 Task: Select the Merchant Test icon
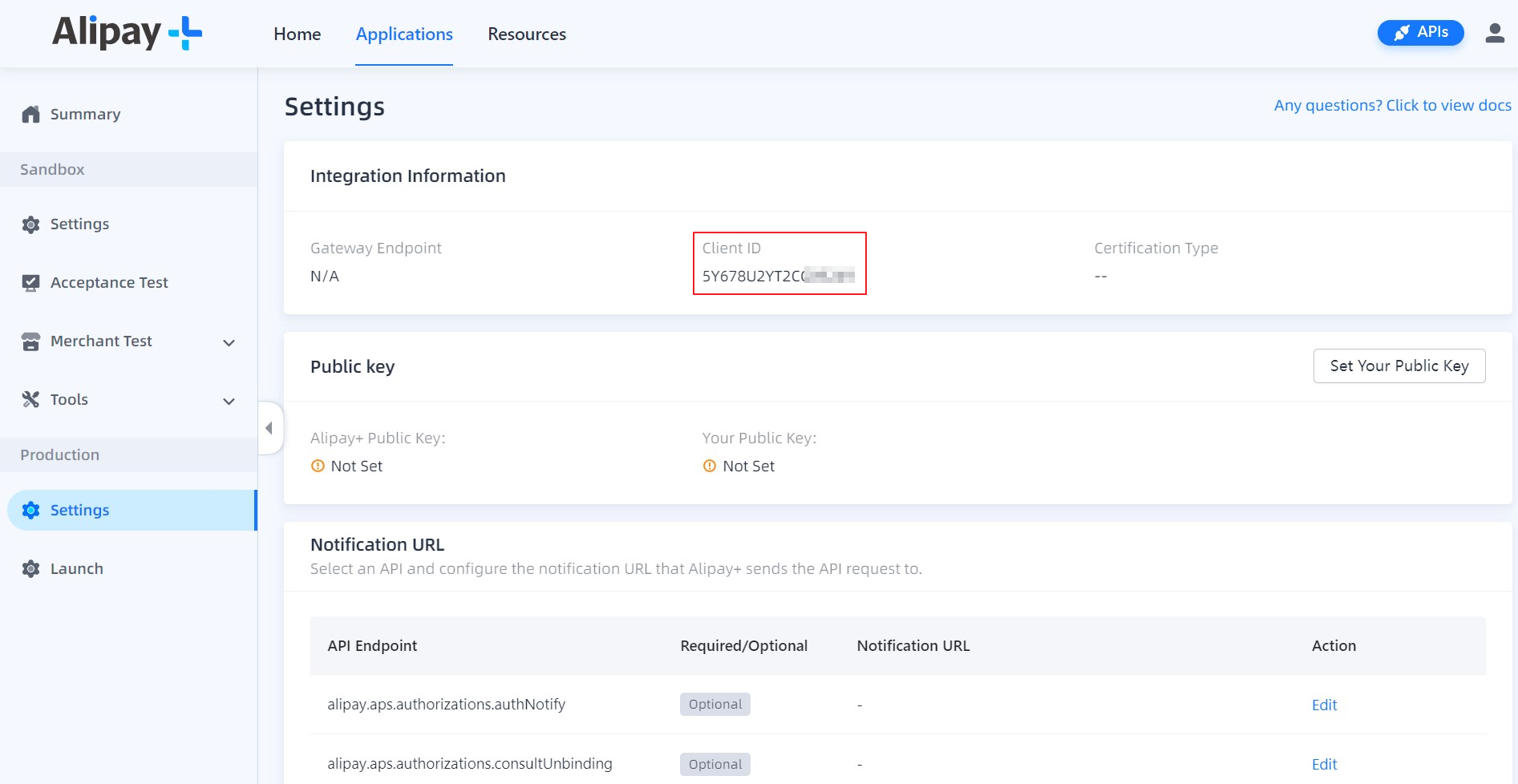click(x=30, y=341)
